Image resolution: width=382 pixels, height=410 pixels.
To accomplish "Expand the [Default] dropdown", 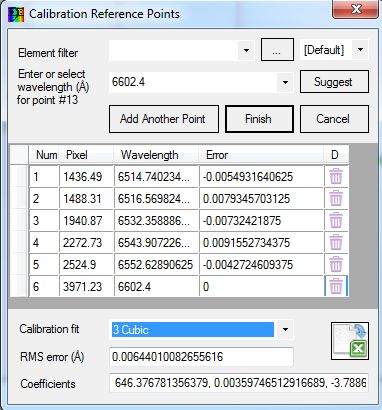I will coord(360,50).
